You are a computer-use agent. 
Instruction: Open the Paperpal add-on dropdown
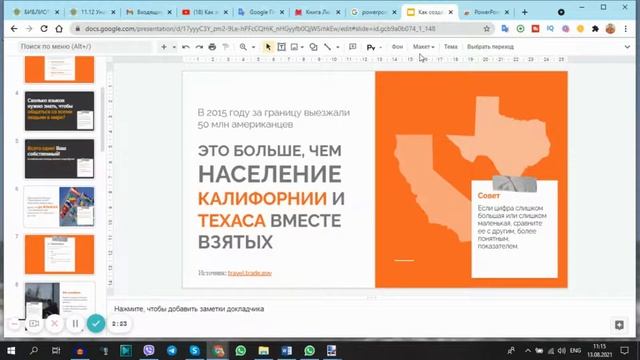pyautogui.click(x=380, y=47)
